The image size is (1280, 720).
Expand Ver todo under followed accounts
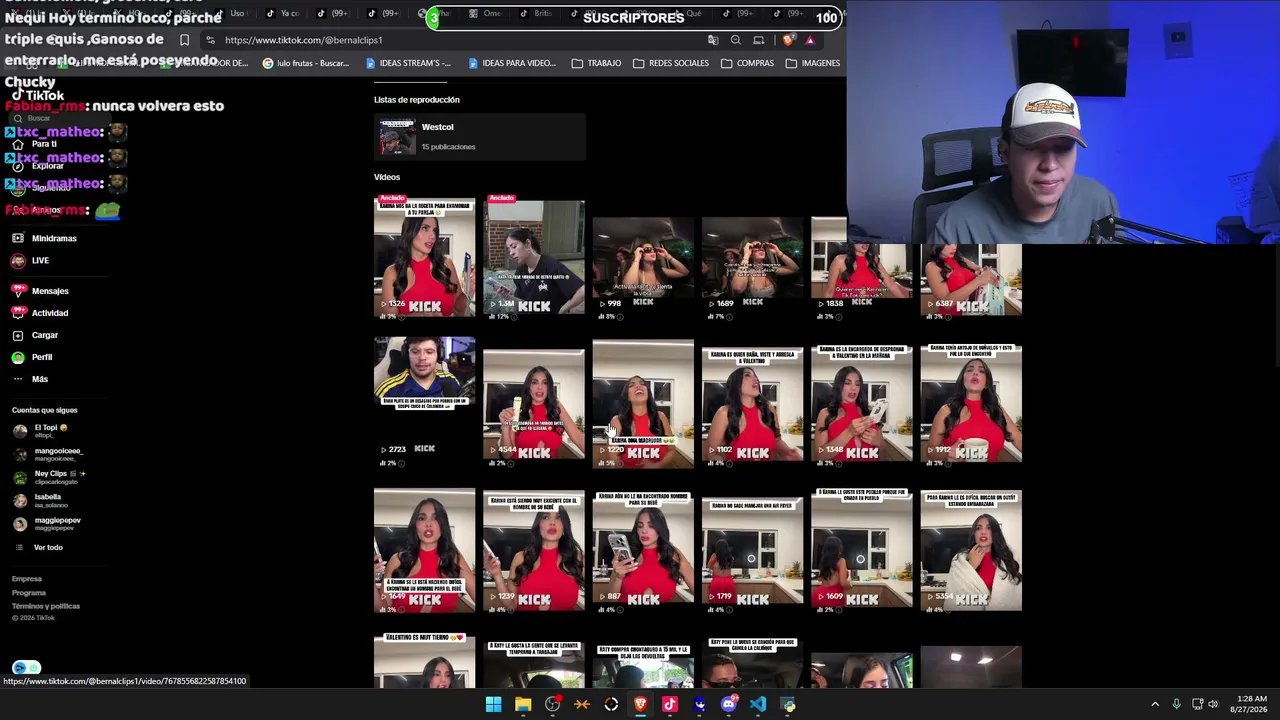tap(40, 547)
